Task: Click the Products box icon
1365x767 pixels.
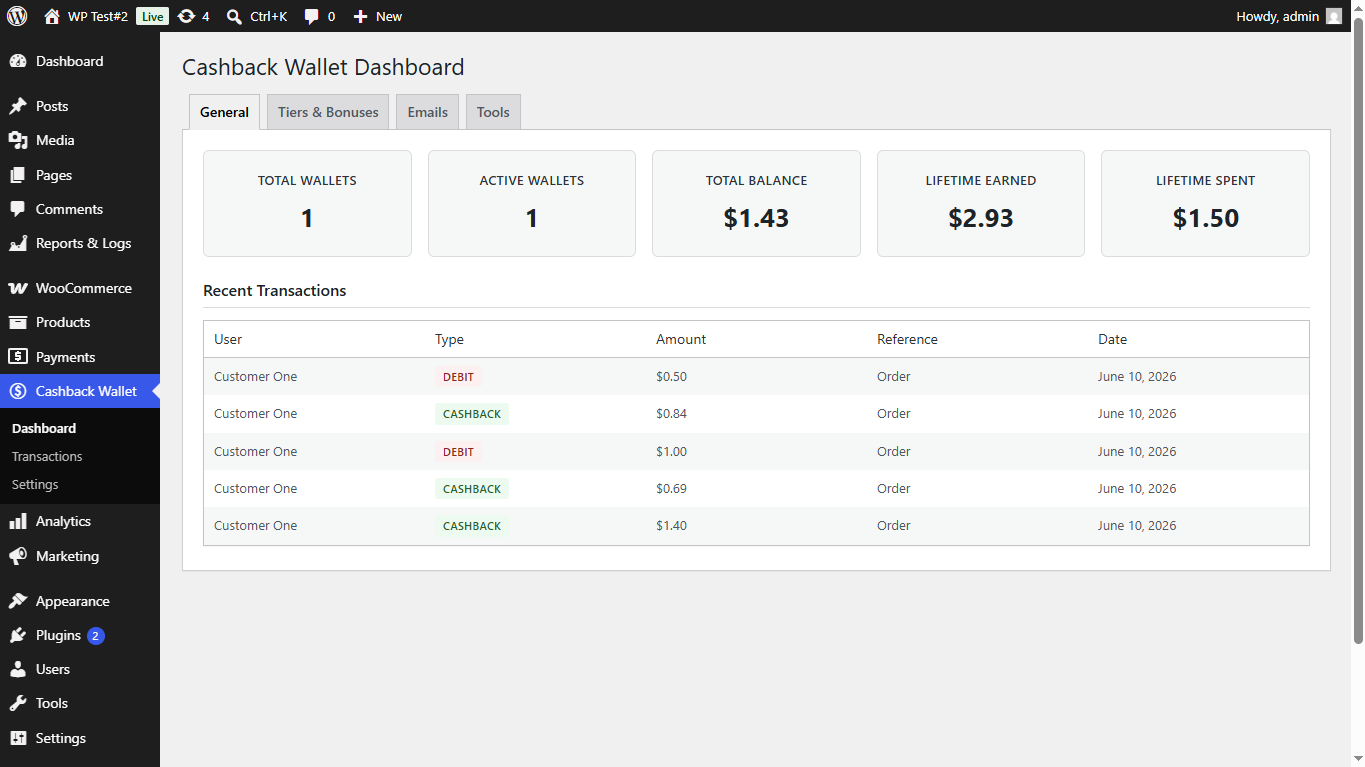Action: pyautogui.click(x=18, y=322)
